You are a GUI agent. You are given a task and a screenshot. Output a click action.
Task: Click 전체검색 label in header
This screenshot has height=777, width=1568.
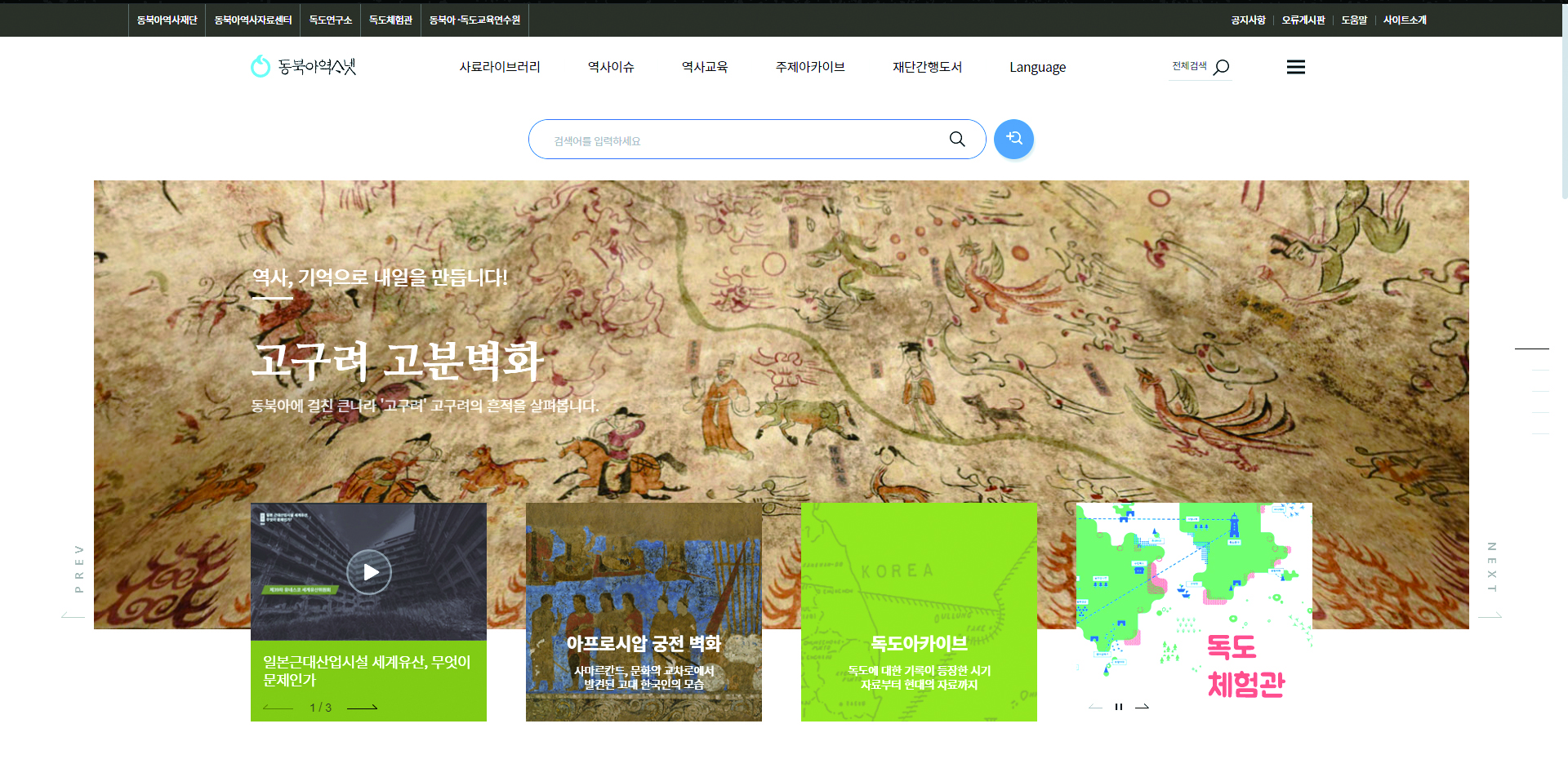click(1189, 66)
